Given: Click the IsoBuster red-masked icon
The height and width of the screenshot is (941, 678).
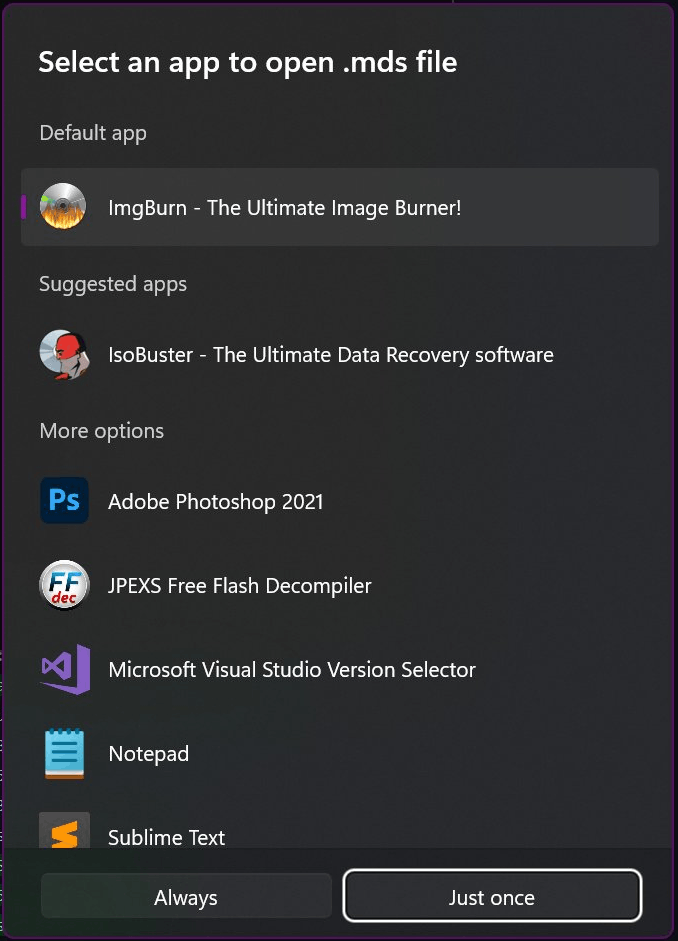Looking at the screenshot, I should (x=64, y=354).
